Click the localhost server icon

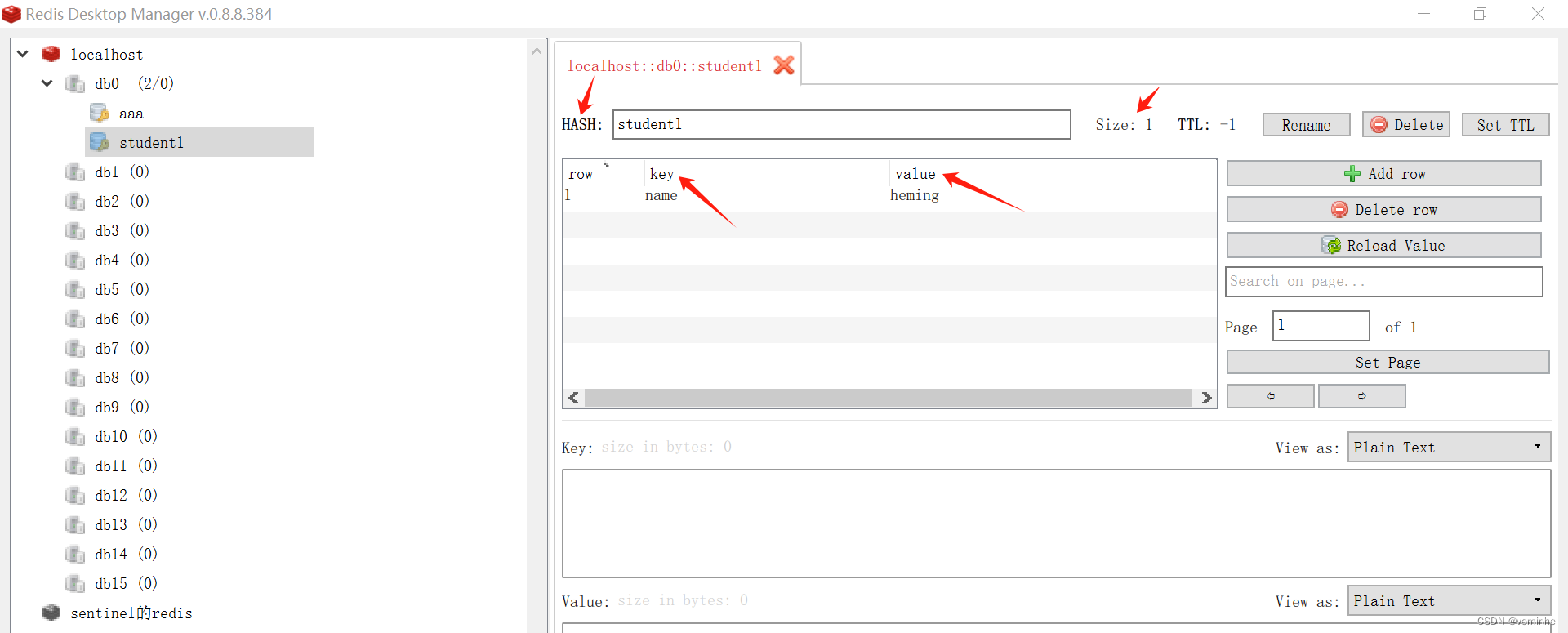(51, 54)
